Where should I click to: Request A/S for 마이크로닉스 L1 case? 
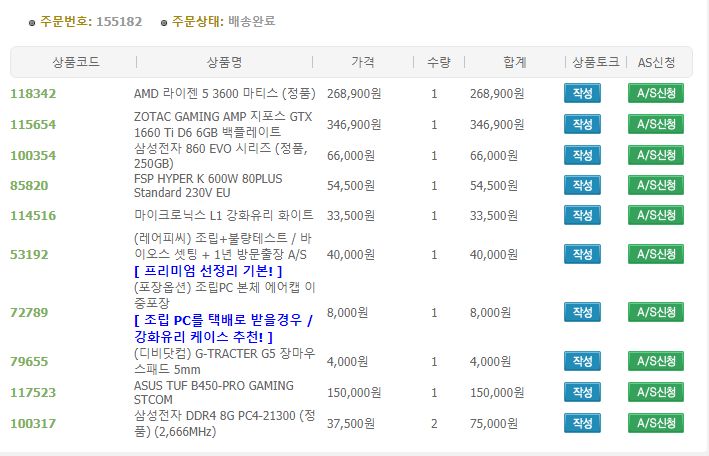click(656, 215)
